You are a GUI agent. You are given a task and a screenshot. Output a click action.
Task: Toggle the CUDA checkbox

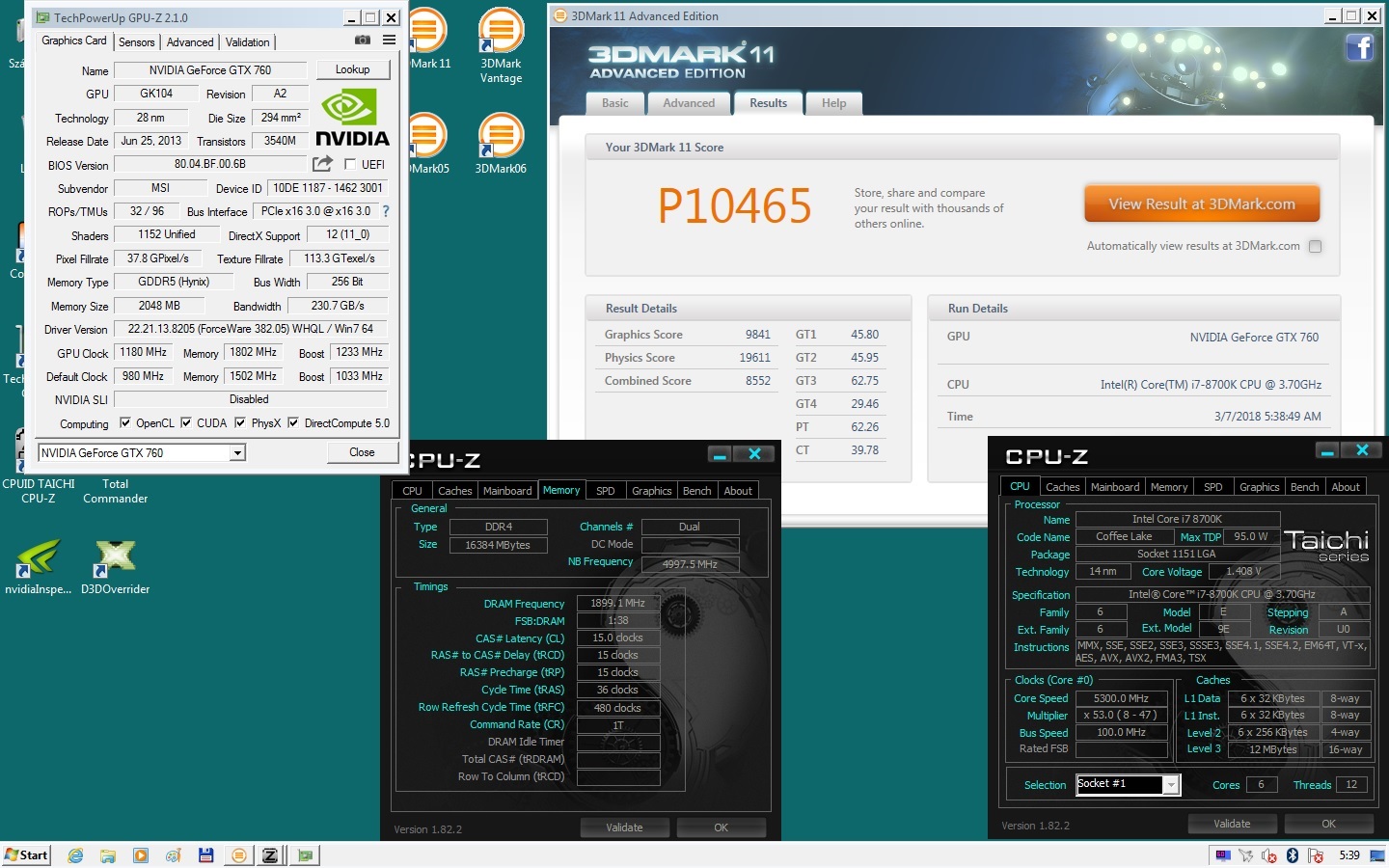coord(186,422)
